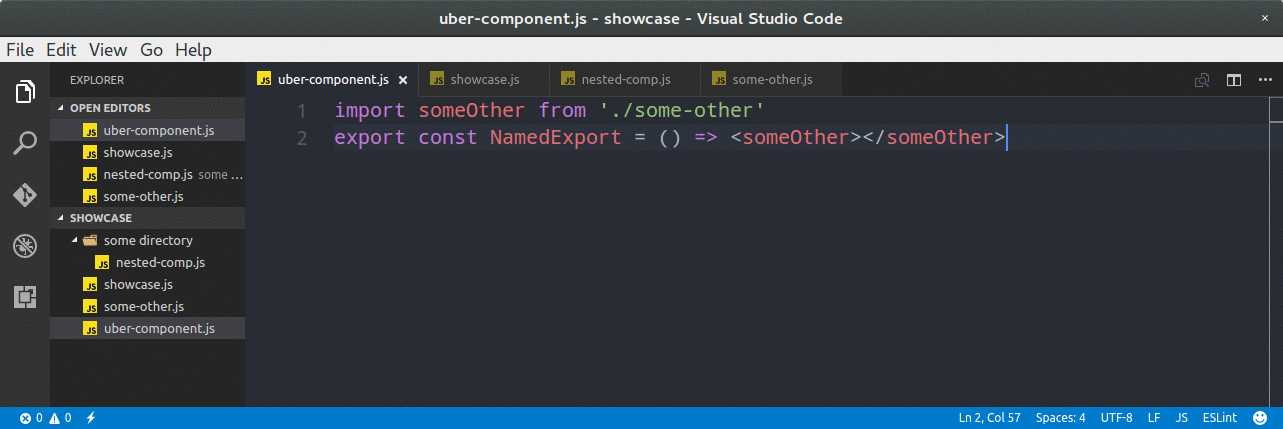1283x429 pixels.
Task: Open the Extensions view in activity bar
Action: click(x=25, y=296)
